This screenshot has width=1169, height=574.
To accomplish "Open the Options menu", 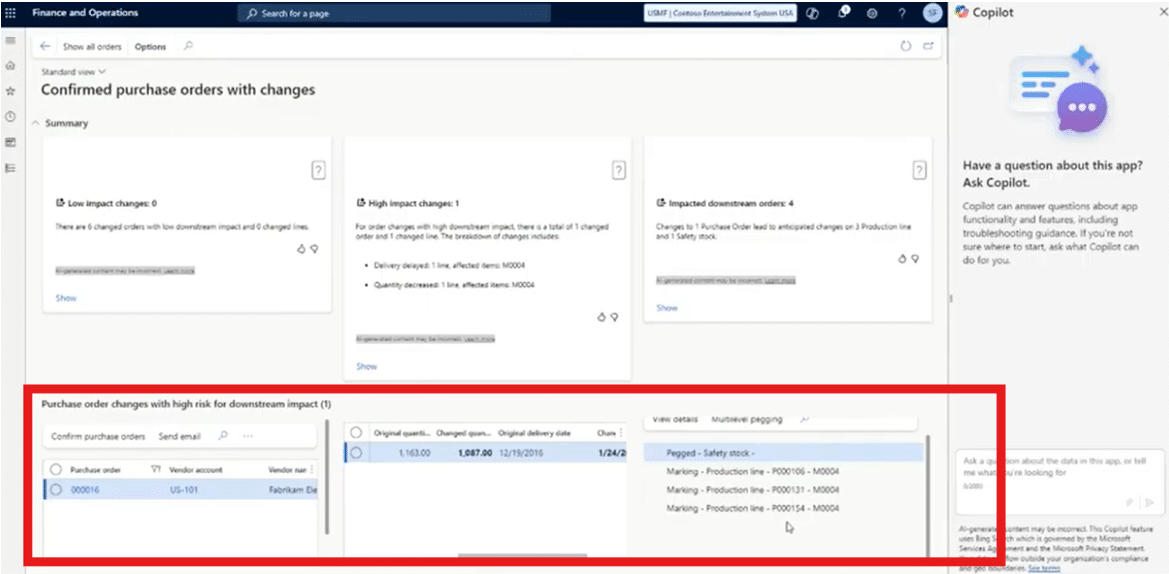I will (150, 47).
